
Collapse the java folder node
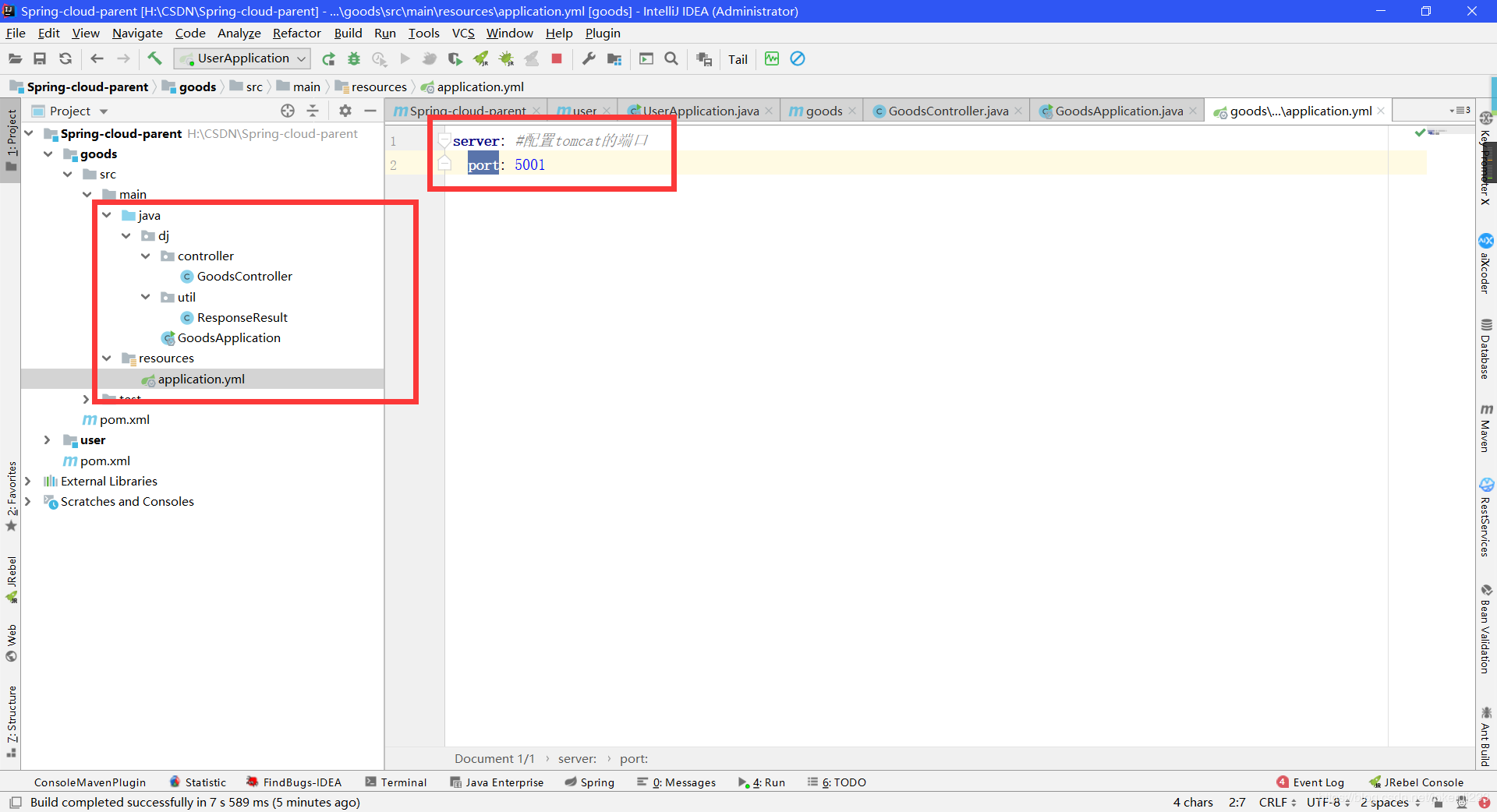point(107,215)
